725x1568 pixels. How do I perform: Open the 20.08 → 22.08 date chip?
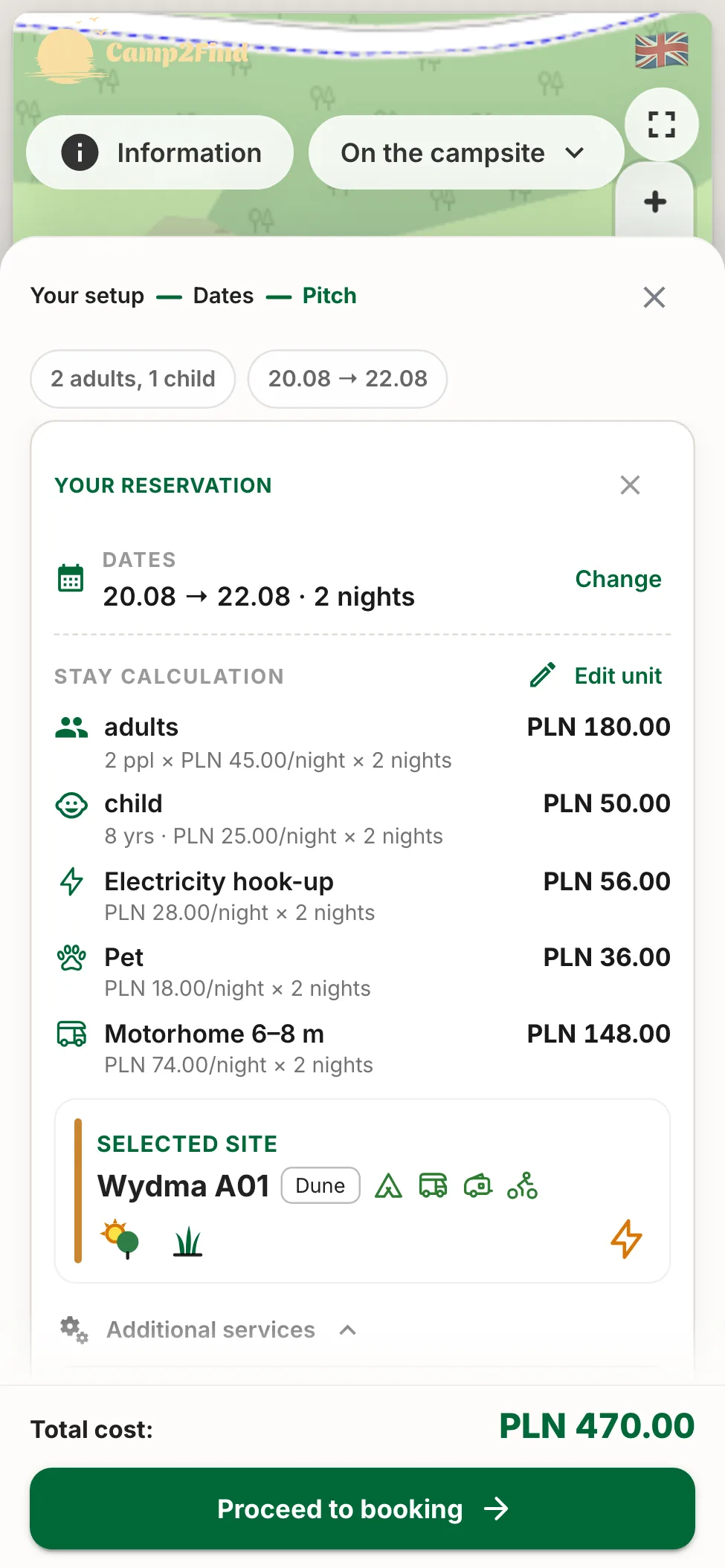pos(347,379)
